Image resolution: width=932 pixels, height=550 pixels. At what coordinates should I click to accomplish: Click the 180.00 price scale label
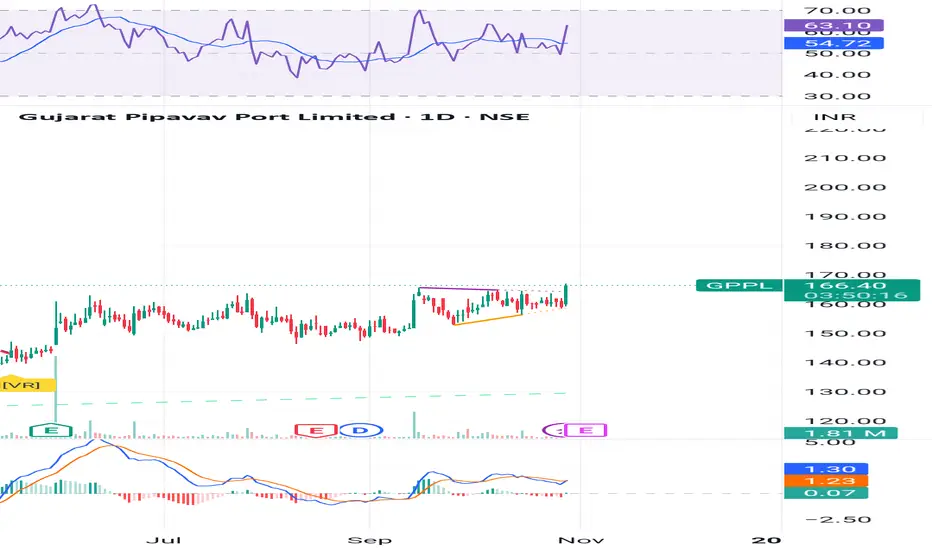[x=845, y=246]
